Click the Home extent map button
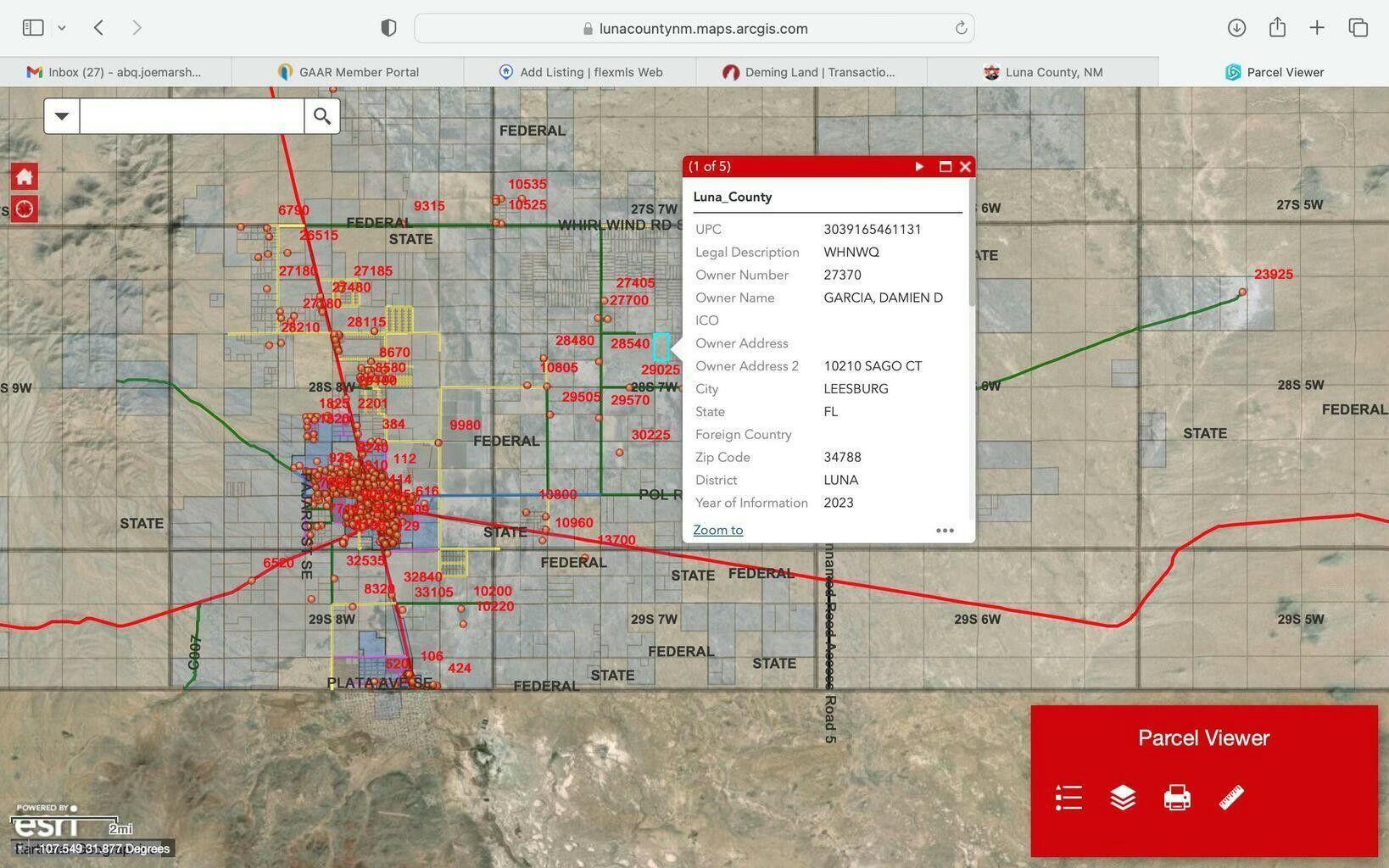 coord(24,176)
